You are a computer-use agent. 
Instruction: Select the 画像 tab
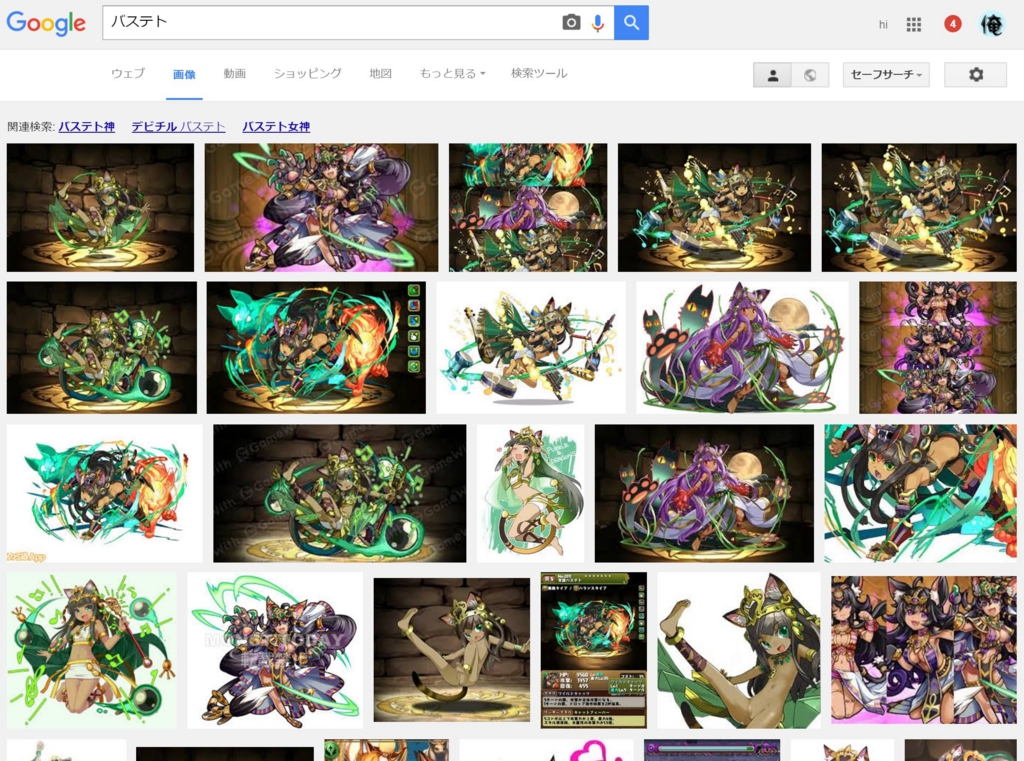click(184, 74)
